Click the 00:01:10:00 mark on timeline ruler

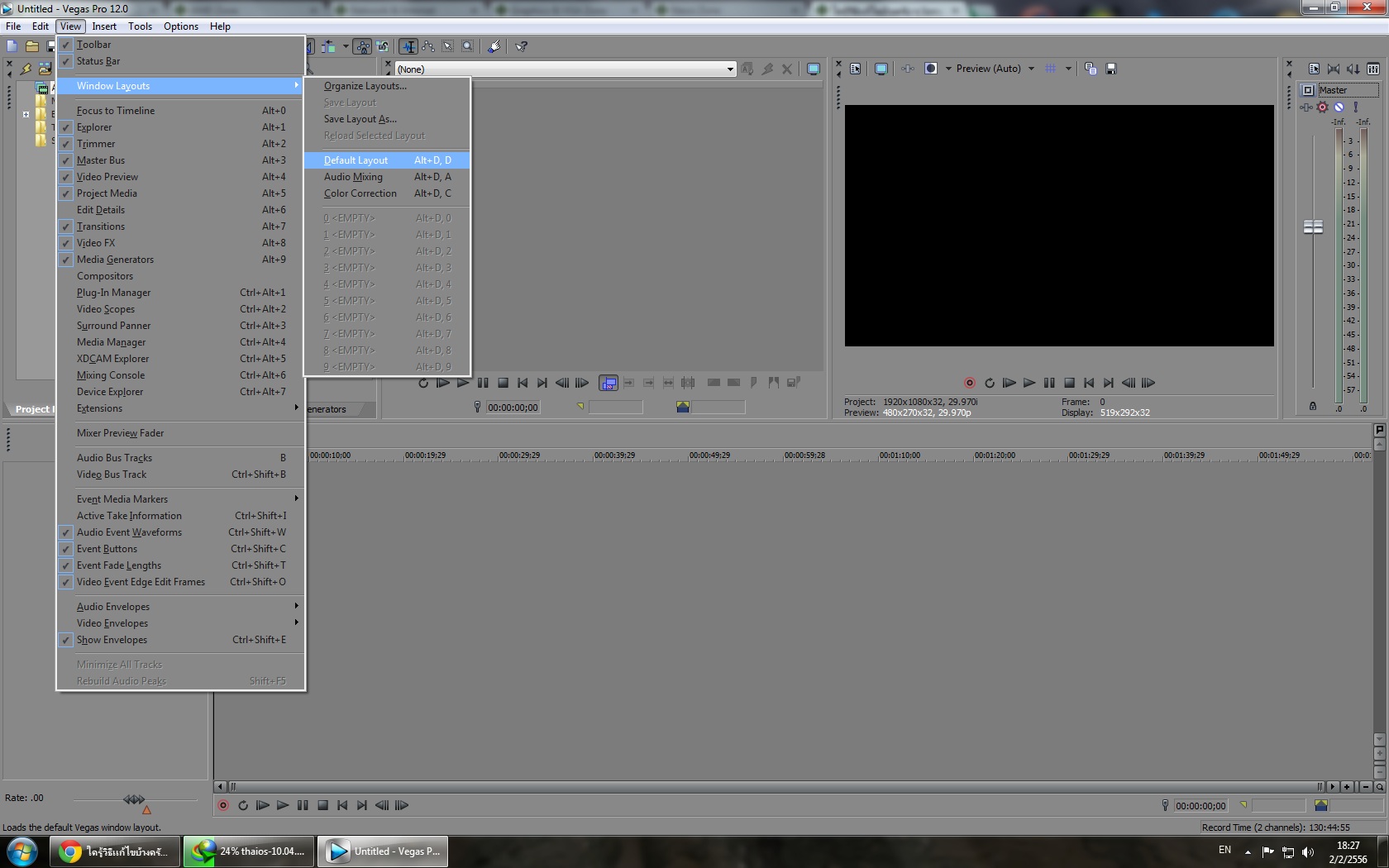click(x=900, y=455)
